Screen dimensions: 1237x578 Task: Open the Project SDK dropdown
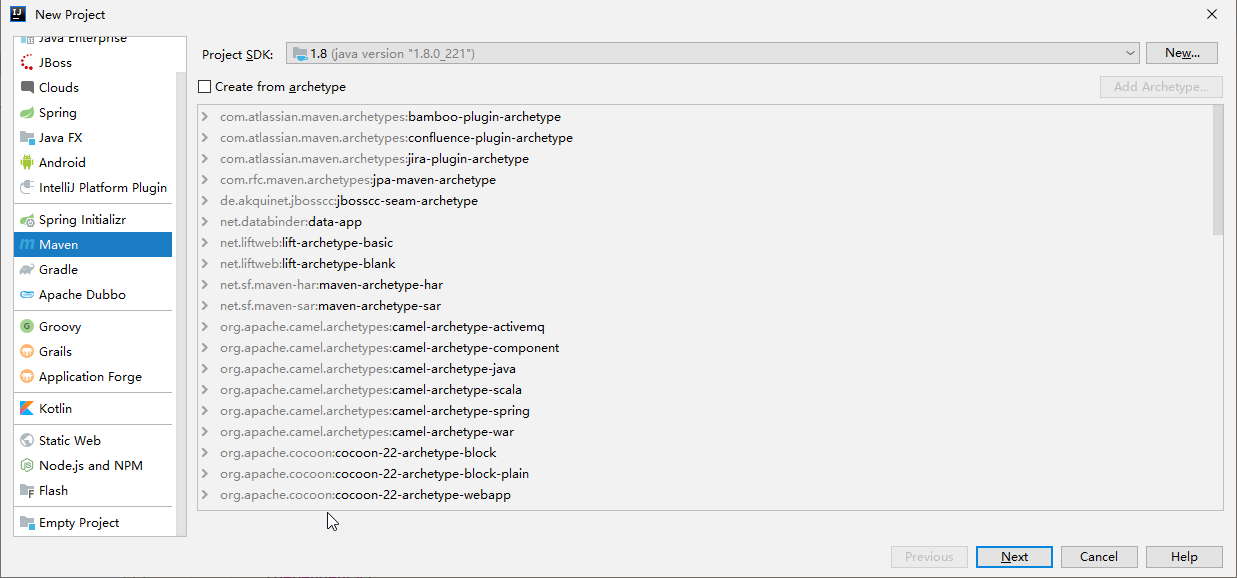(713, 53)
